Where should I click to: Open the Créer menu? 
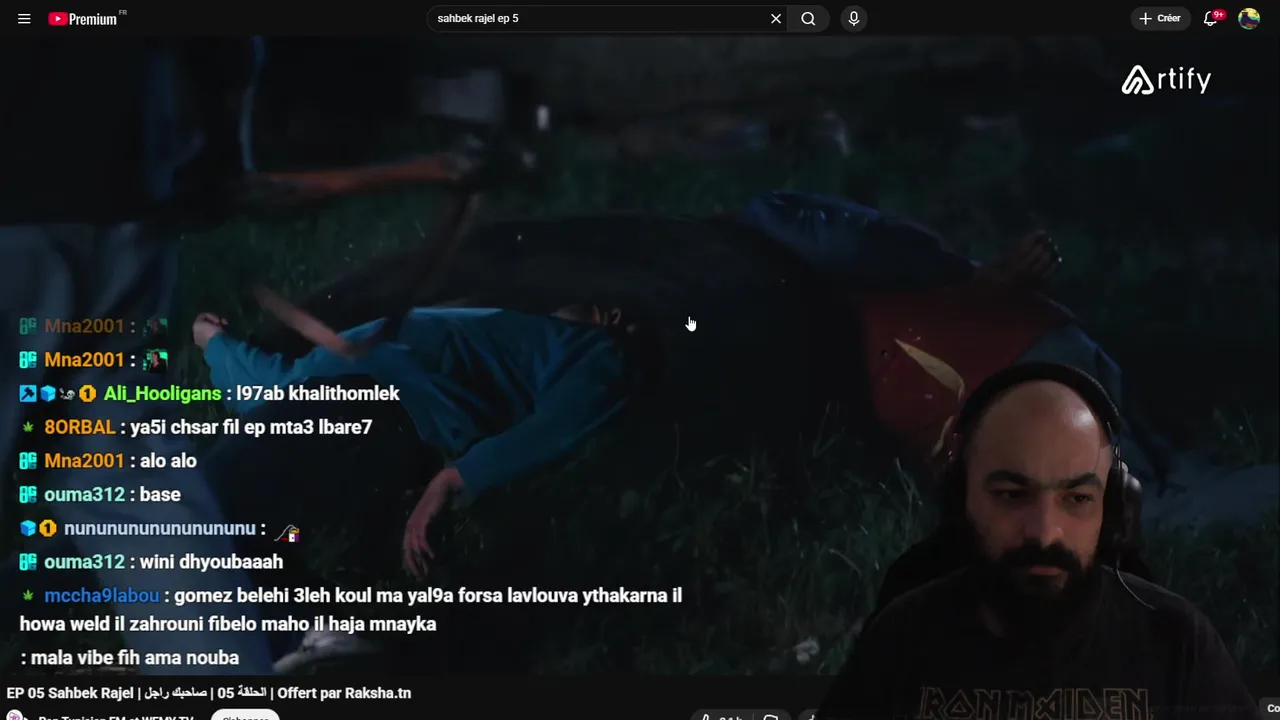click(x=1160, y=18)
